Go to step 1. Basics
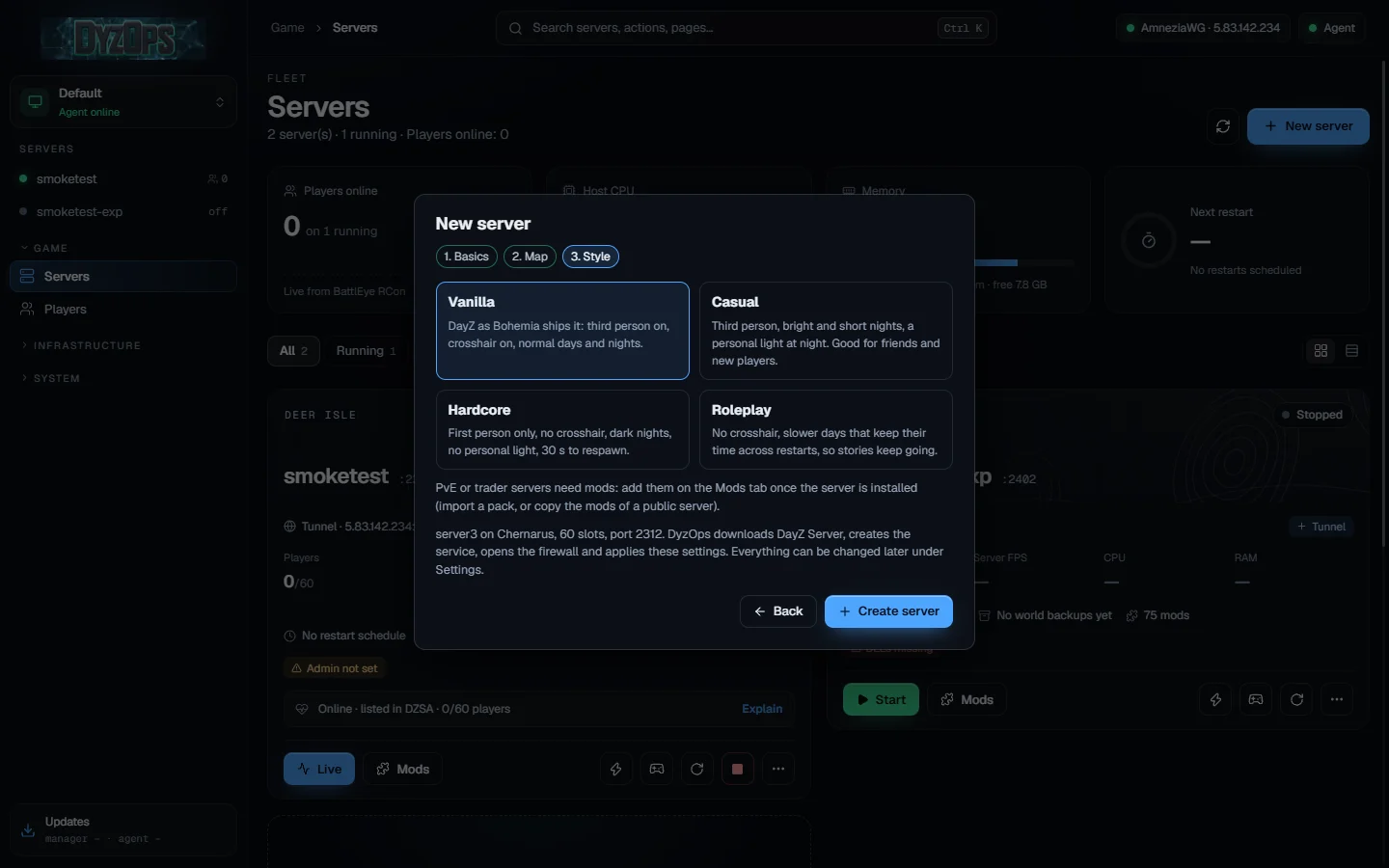1389x868 pixels. pyautogui.click(x=467, y=257)
